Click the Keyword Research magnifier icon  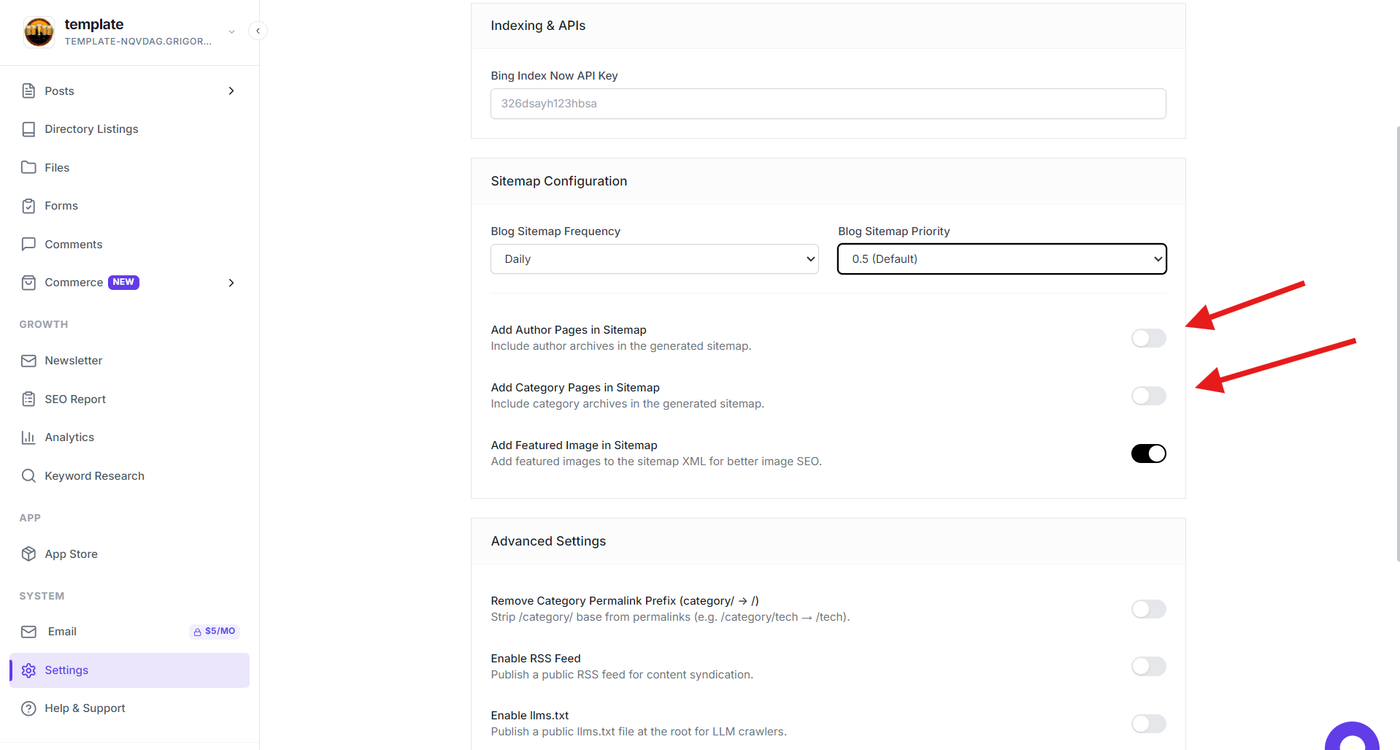[28, 476]
